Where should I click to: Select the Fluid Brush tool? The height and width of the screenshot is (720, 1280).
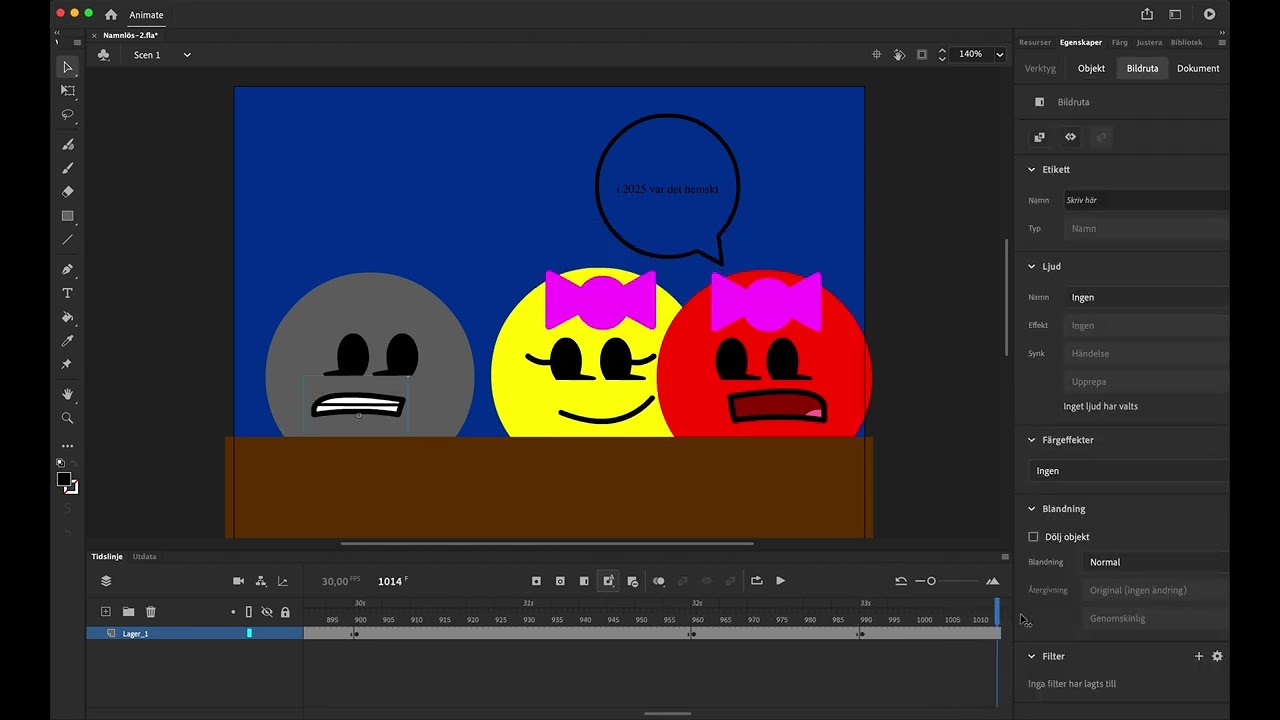(68, 144)
